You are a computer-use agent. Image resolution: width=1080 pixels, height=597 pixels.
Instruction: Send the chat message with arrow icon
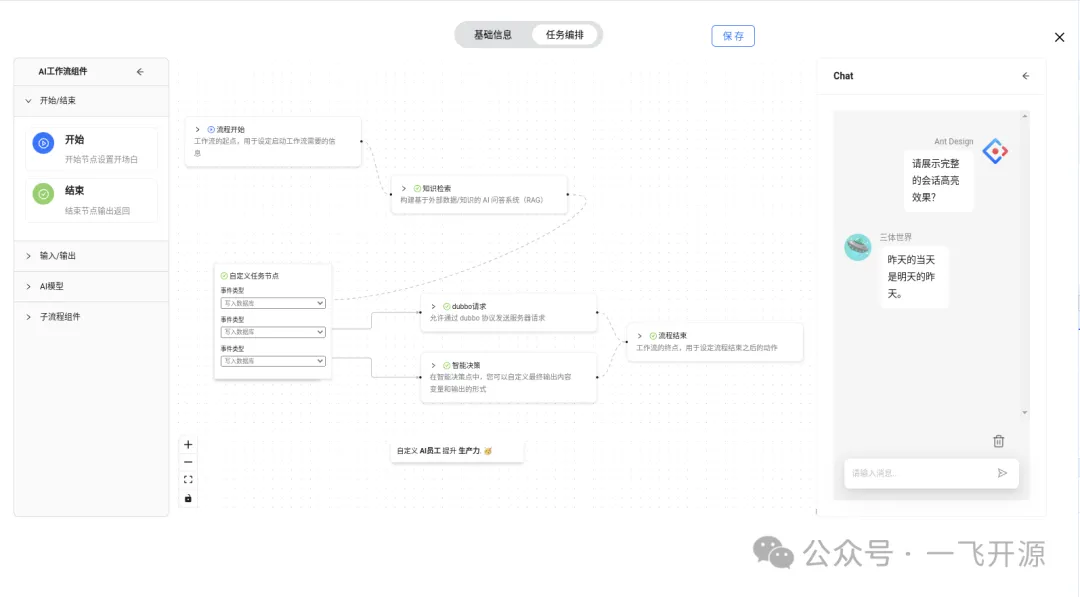[x=1002, y=473]
